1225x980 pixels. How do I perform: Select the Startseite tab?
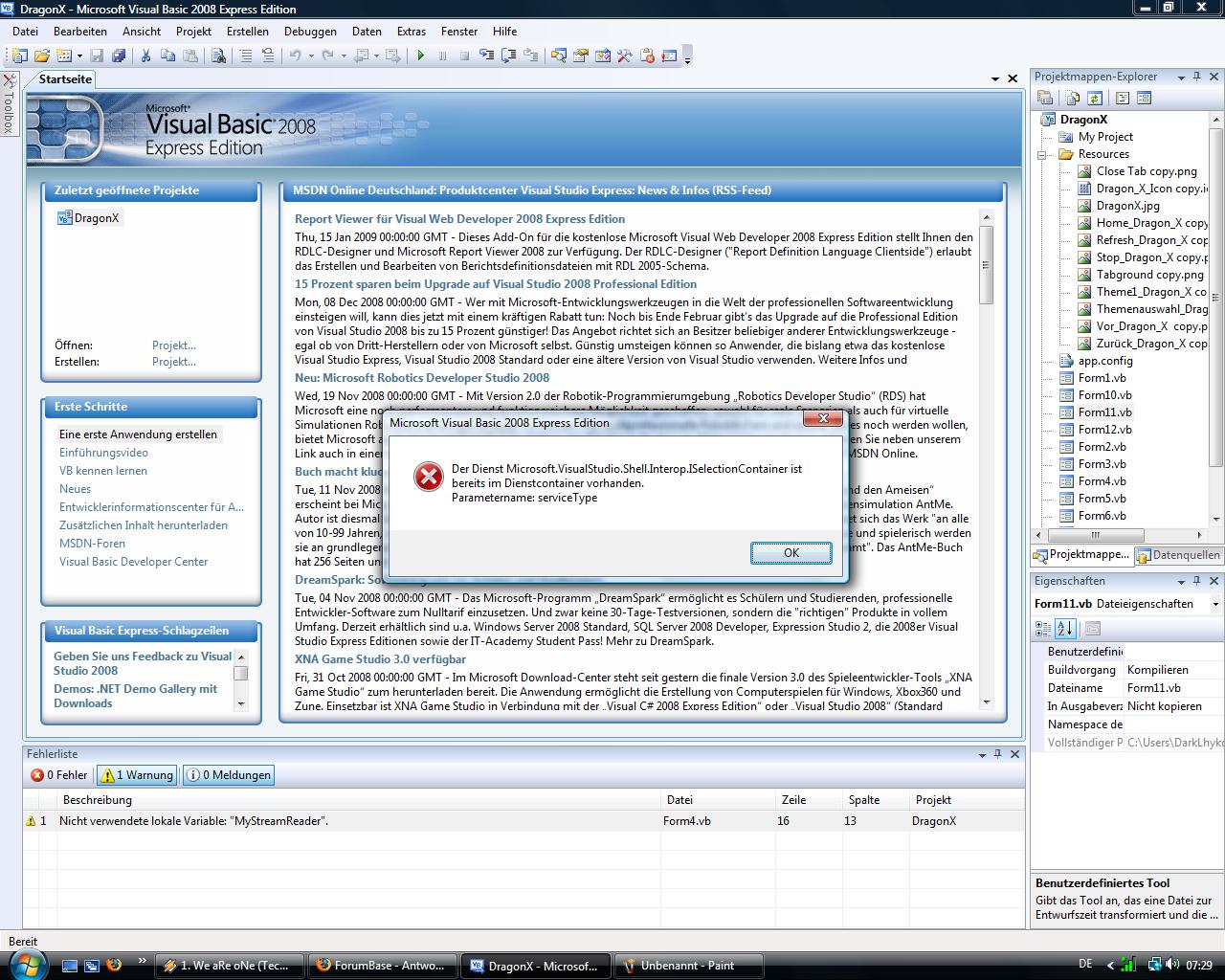point(65,79)
